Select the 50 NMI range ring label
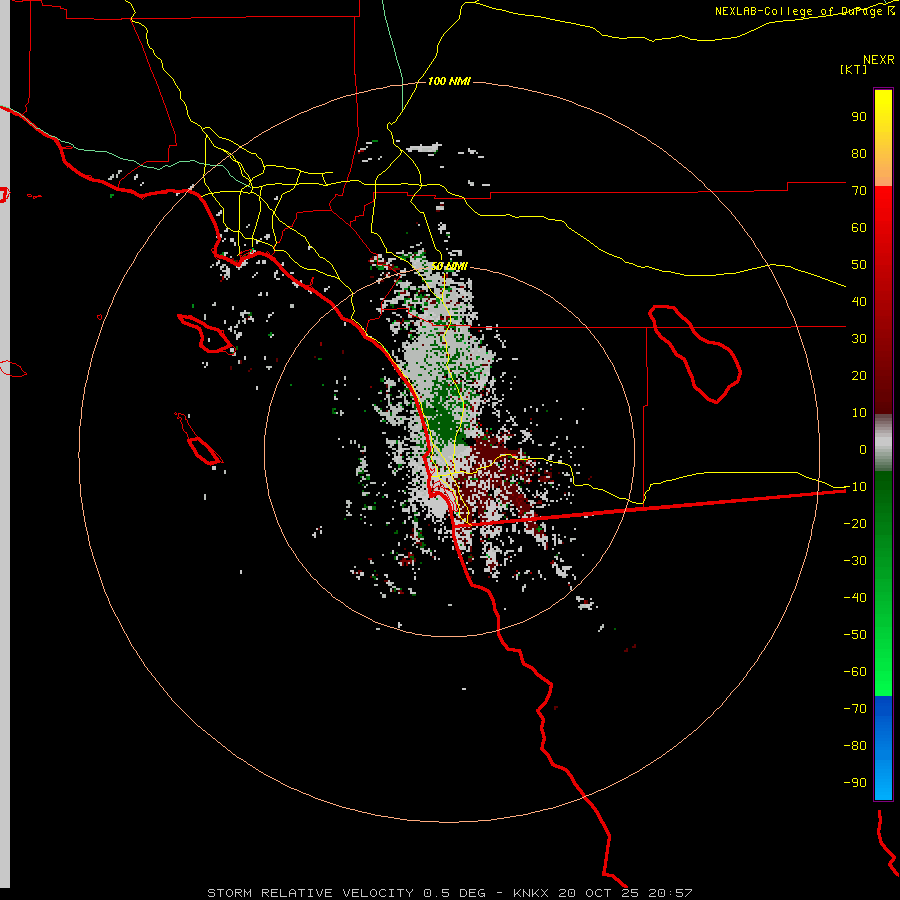Viewport: 900px width, 900px height. click(449, 266)
